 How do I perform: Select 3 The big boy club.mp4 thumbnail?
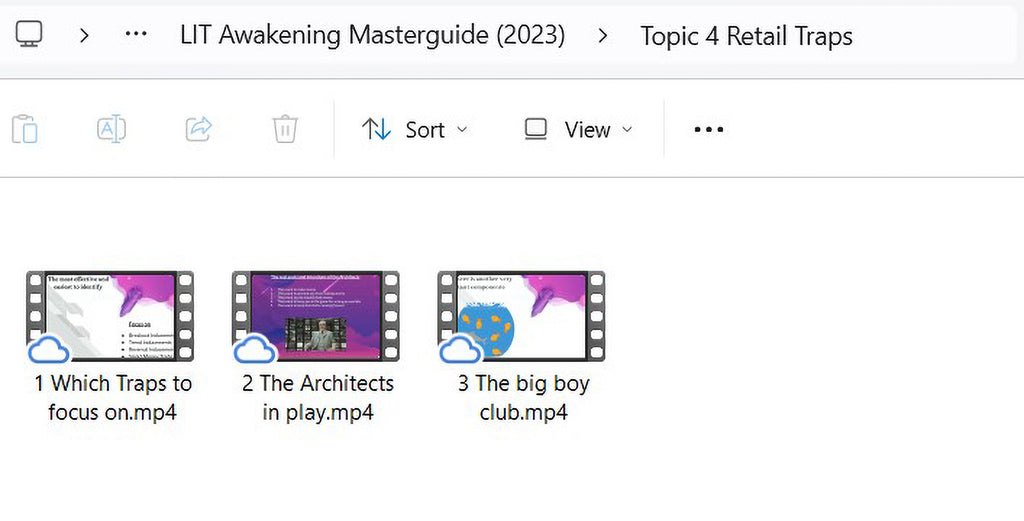522,316
